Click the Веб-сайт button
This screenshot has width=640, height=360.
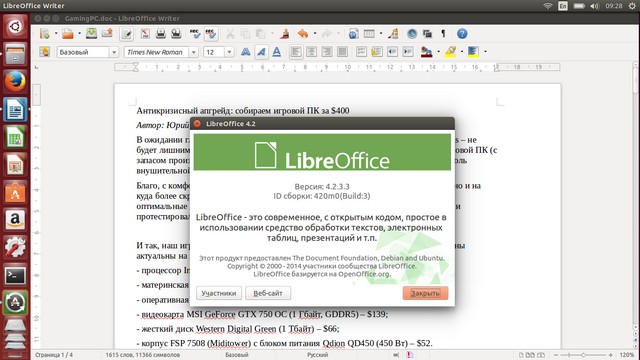coord(268,293)
